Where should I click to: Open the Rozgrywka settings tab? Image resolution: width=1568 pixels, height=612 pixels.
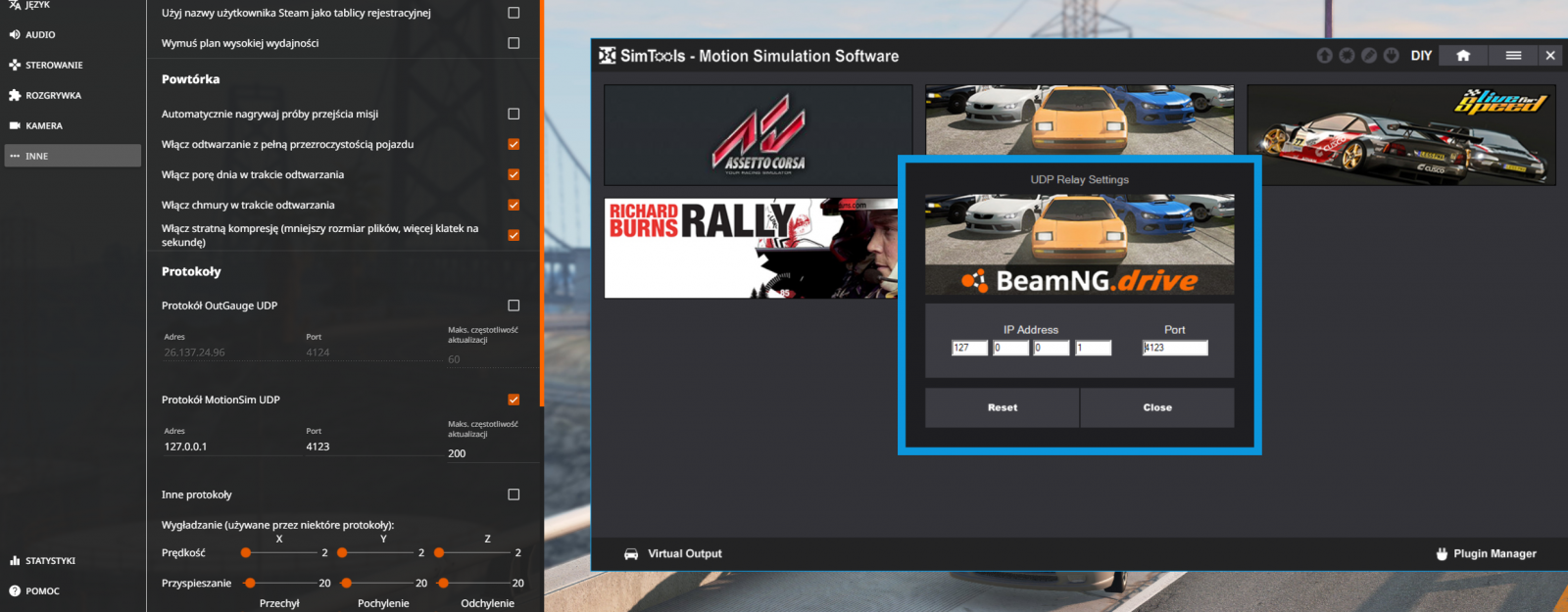coord(72,95)
